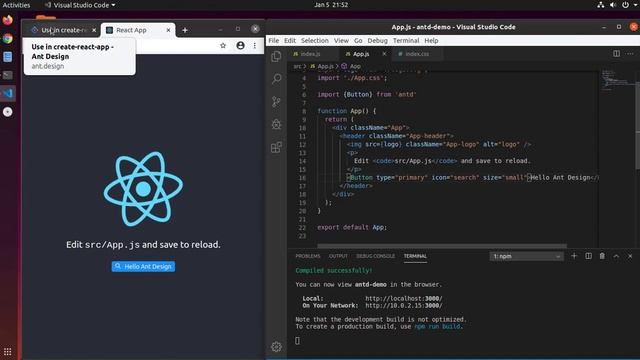Viewport: 640px width, 360px height.
Task: Open the 10.0.2.15:3000 network link
Action: click(404, 305)
